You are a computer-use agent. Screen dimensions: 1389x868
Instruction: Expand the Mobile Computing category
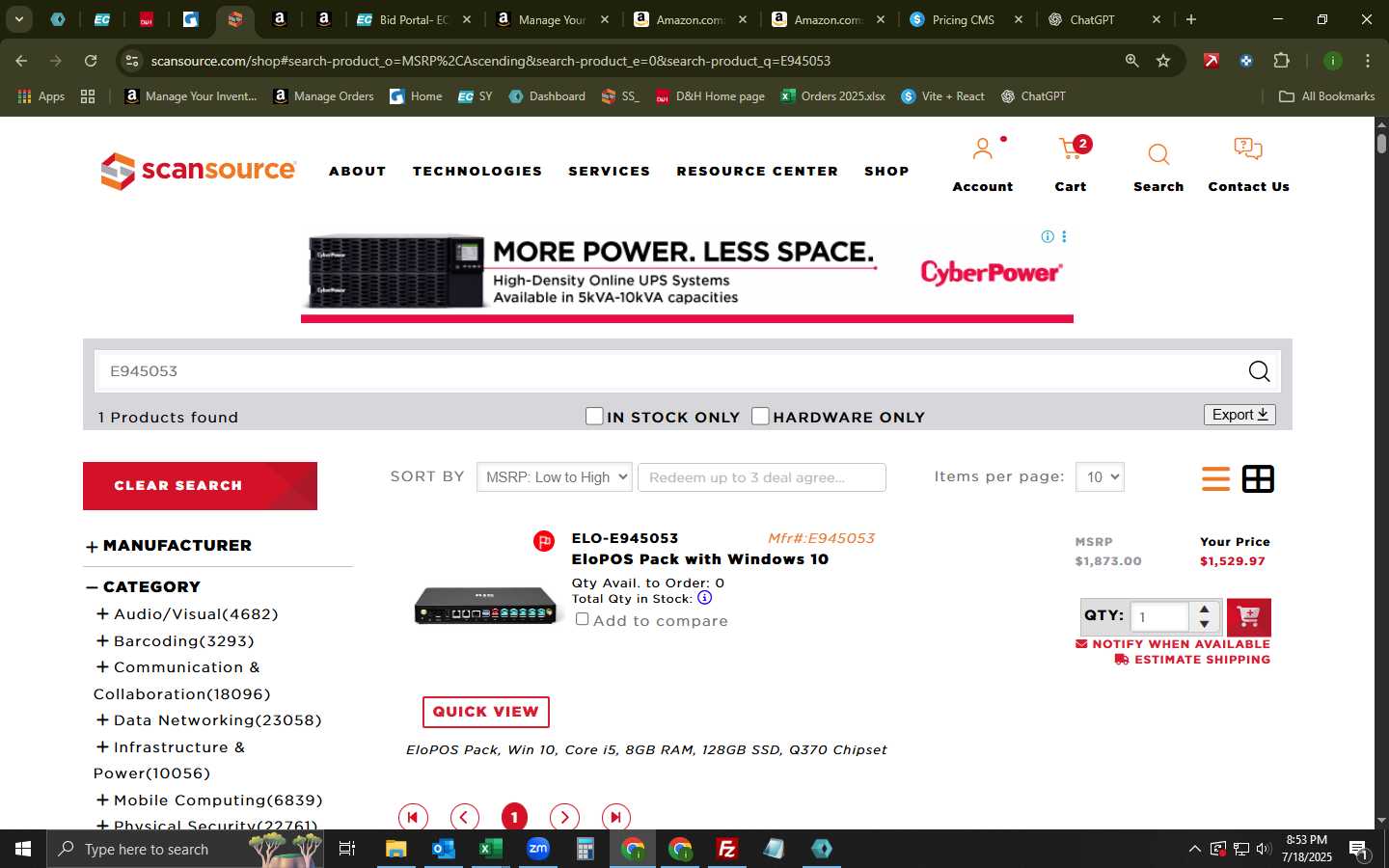[x=101, y=800]
